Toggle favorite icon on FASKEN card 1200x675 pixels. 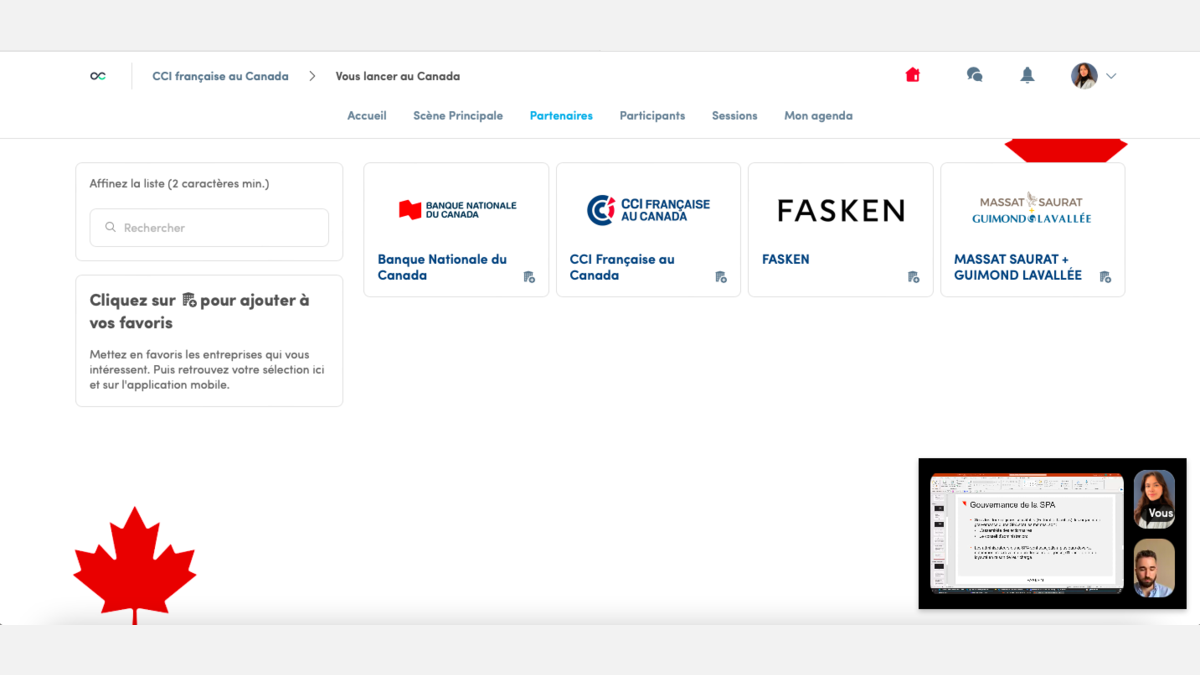click(913, 277)
